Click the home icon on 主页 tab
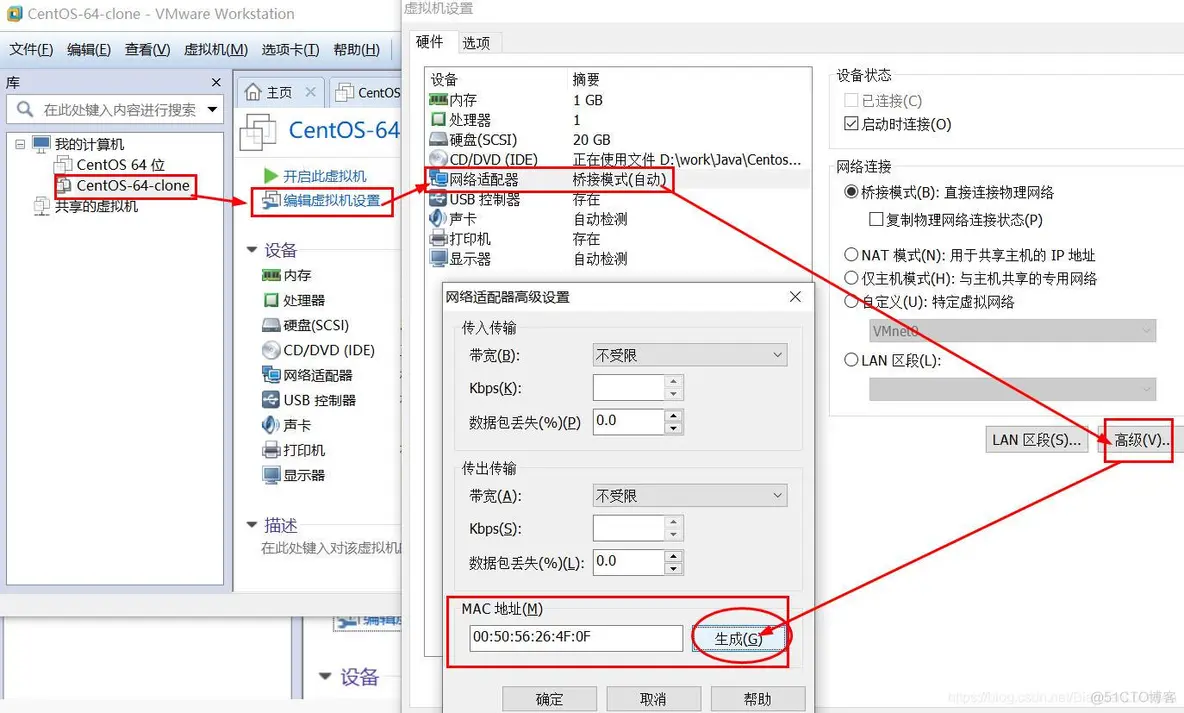 [x=254, y=92]
